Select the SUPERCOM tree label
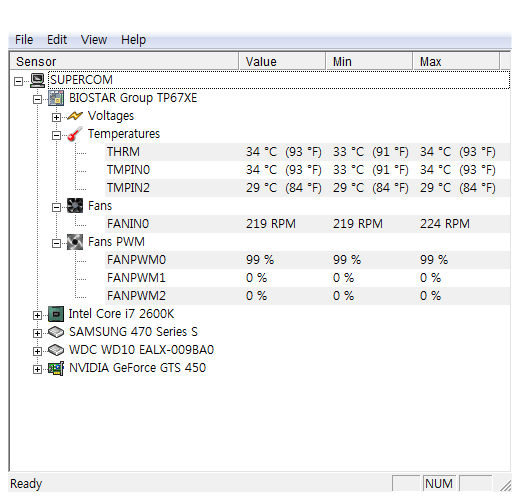This screenshot has height=500, width=520. [81, 80]
